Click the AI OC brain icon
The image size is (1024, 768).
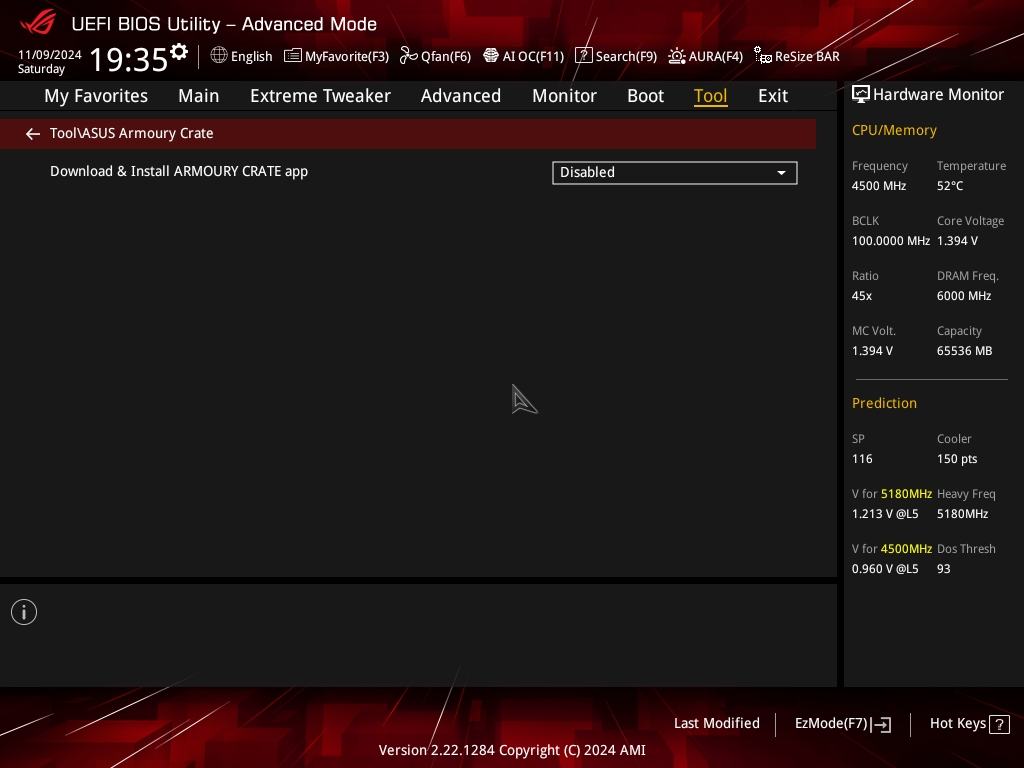490,56
